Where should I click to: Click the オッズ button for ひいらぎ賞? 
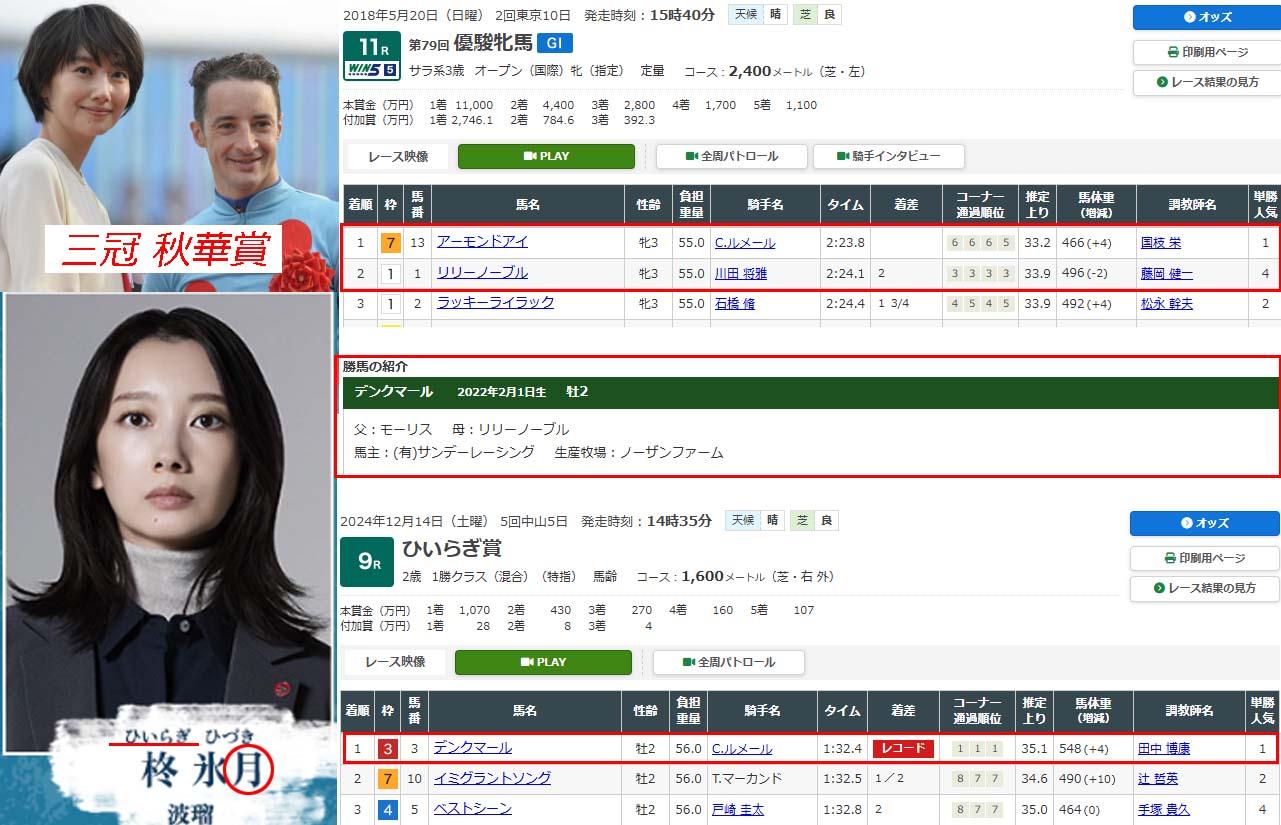pyautogui.click(x=1204, y=523)
